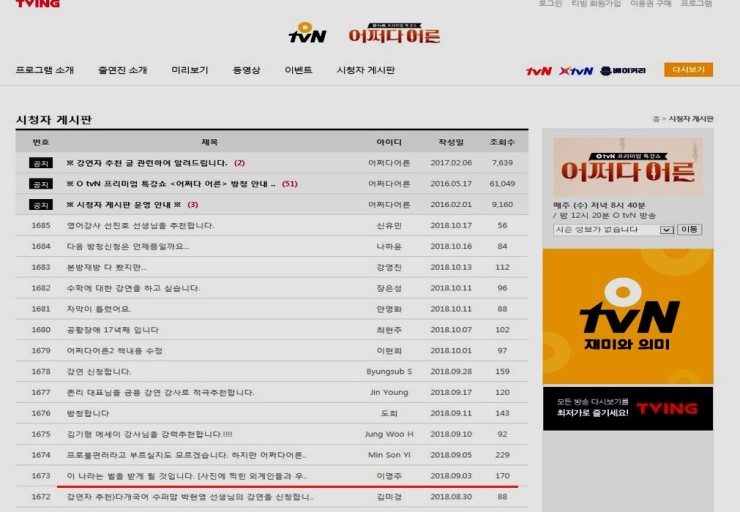Open the 강연자 추천 글 관련 notice post
The image size is (740, 512).
point(148,162)
